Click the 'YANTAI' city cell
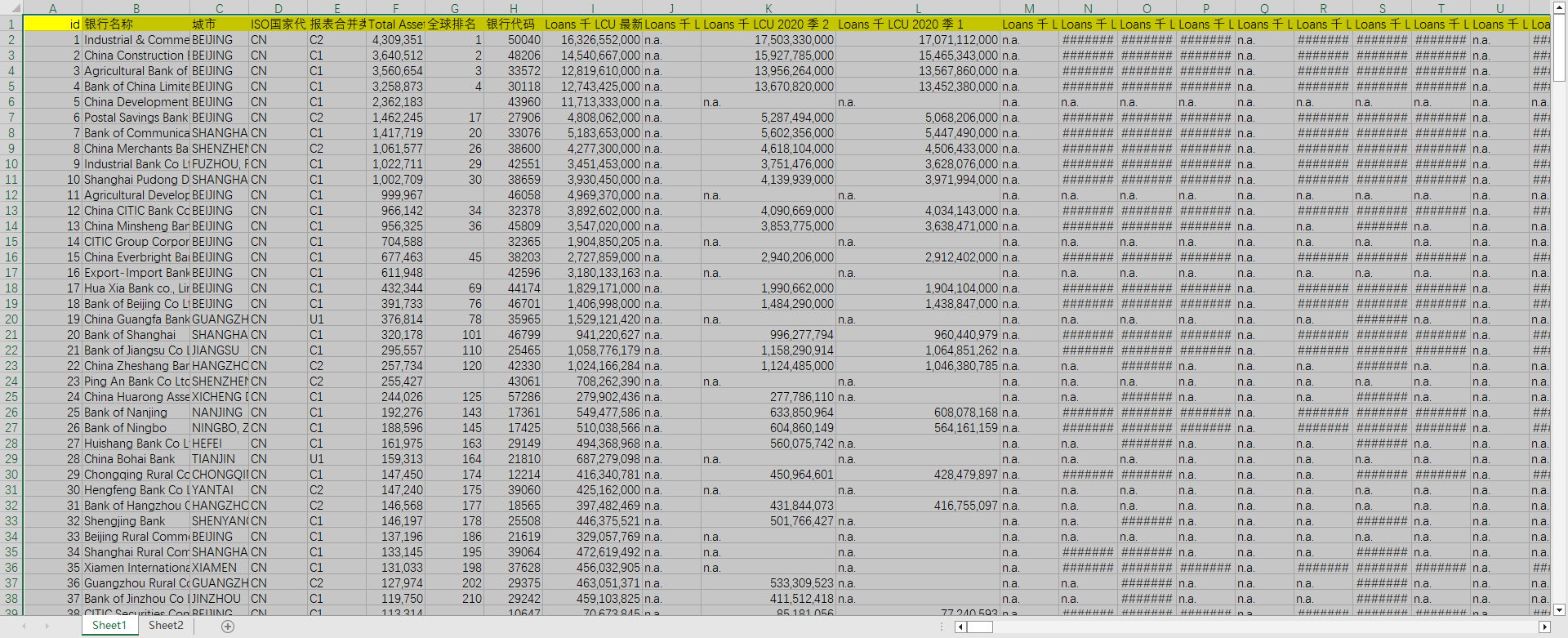 pyautogui.click(x=220, y=489)
